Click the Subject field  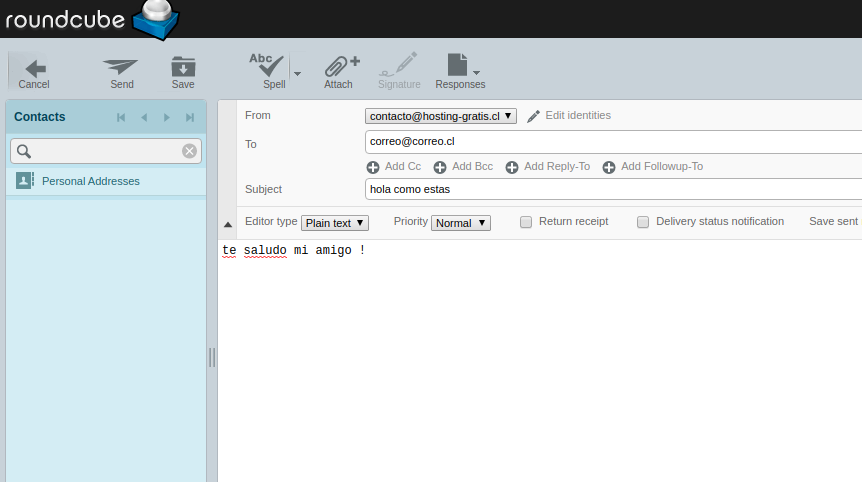[614, 189]
